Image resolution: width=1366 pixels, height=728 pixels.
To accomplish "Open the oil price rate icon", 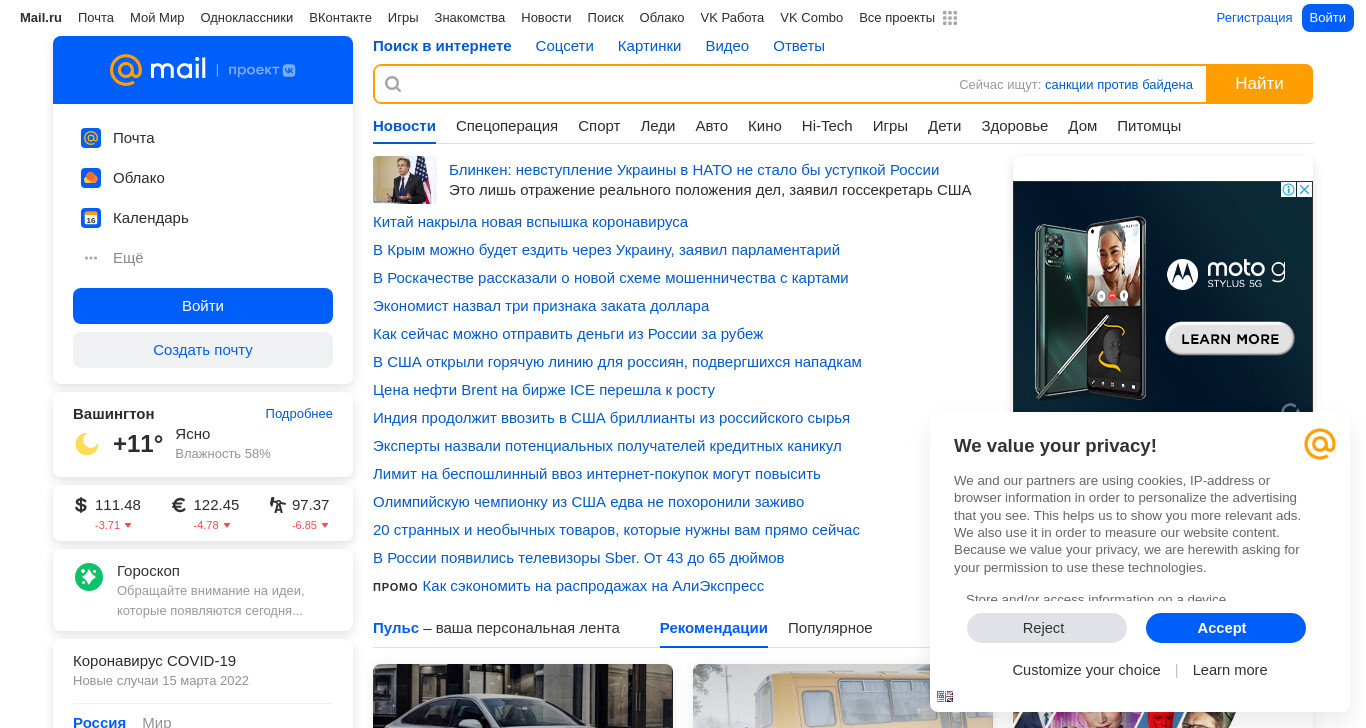I will coord(278,505).
